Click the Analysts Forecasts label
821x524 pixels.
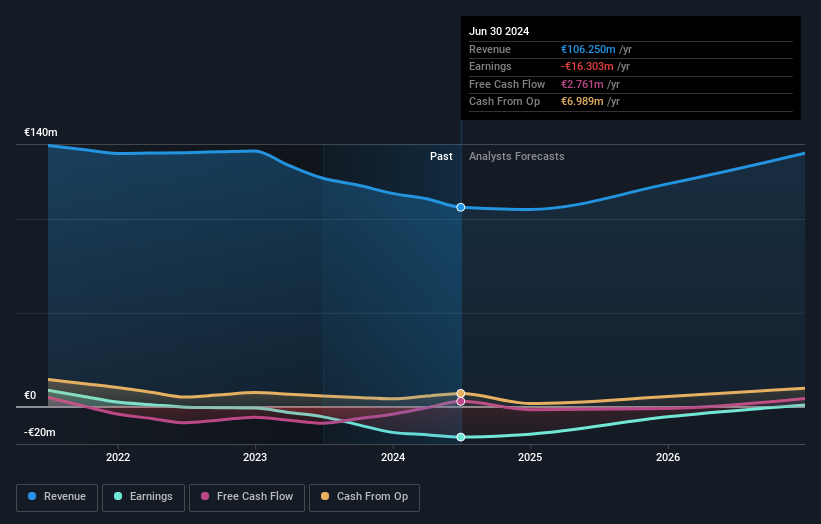tap(516, 156)
